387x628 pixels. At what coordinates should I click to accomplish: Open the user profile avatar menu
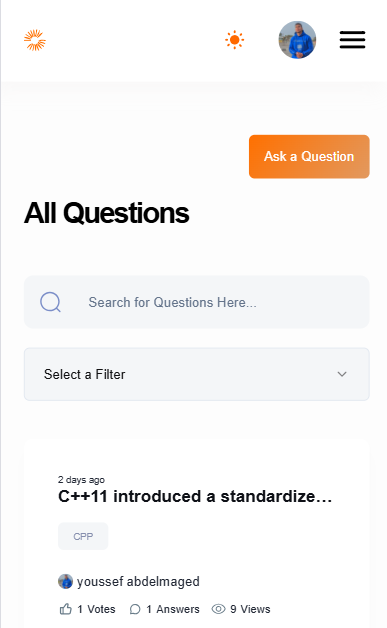click(x=297, y=40)
